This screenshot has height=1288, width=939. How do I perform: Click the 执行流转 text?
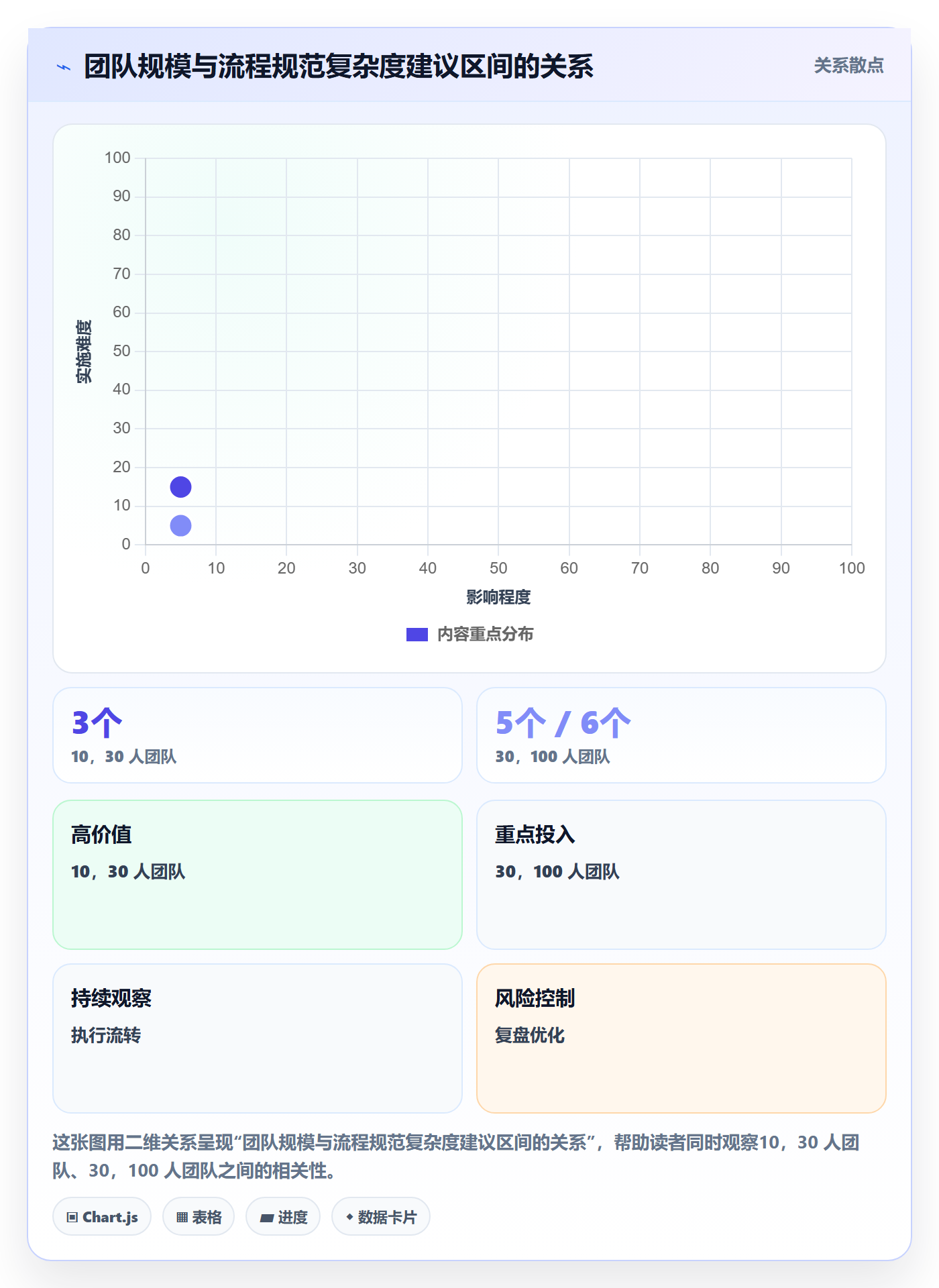(106, 1035)
